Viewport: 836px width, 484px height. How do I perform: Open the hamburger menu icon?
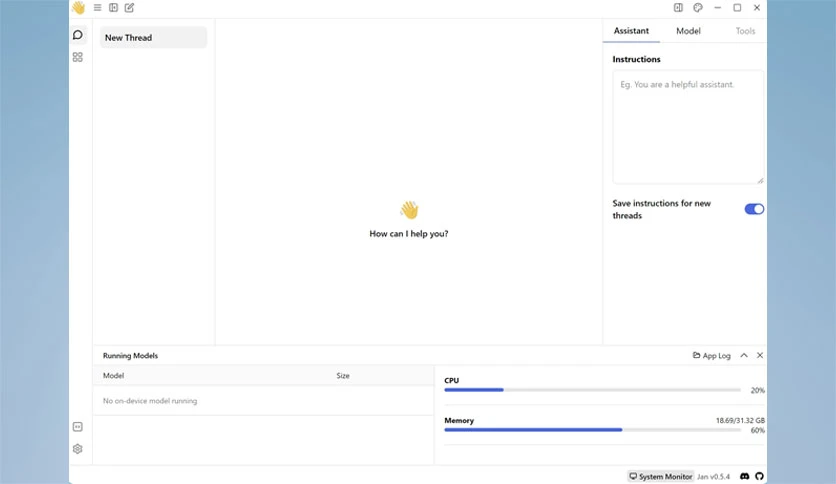click(x=98, y=7)
